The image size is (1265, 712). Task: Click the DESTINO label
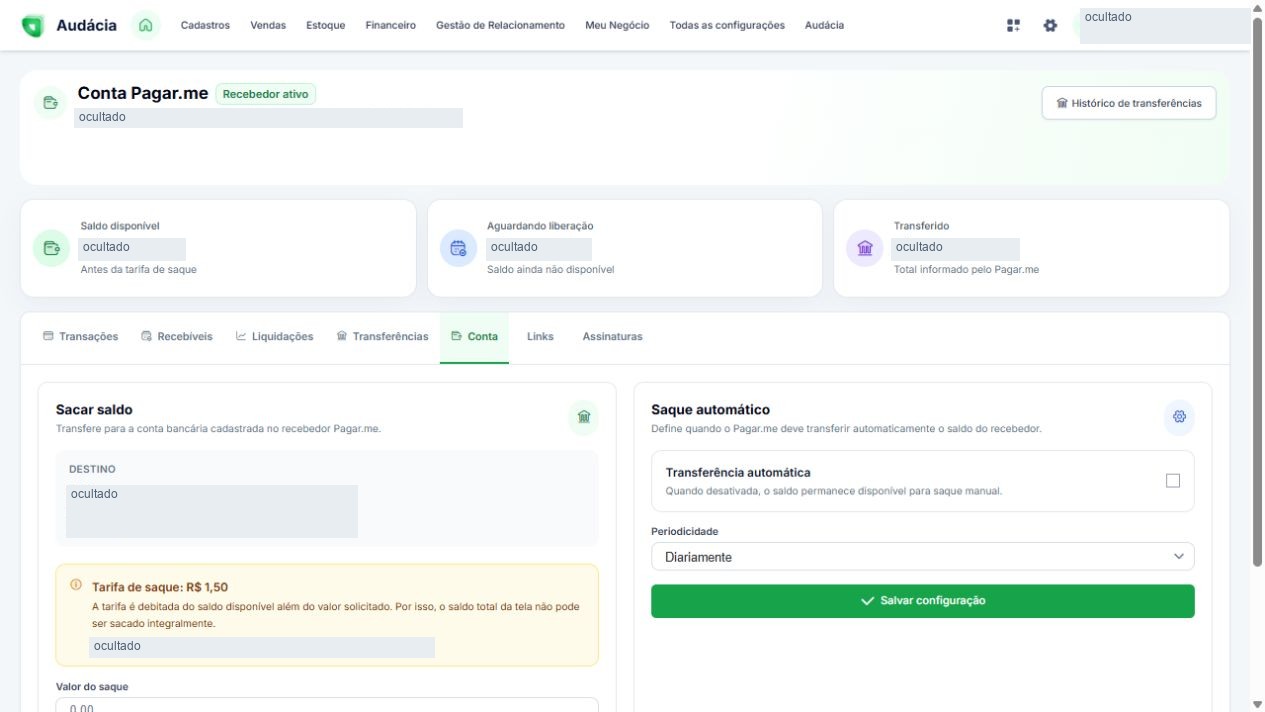pos(92,469)
